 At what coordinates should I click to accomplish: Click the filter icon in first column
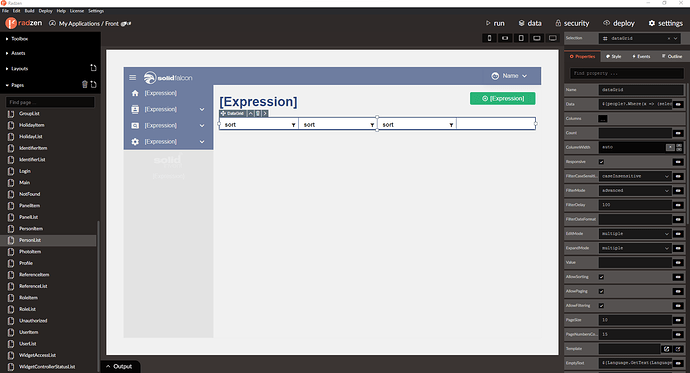pos(293,125)
